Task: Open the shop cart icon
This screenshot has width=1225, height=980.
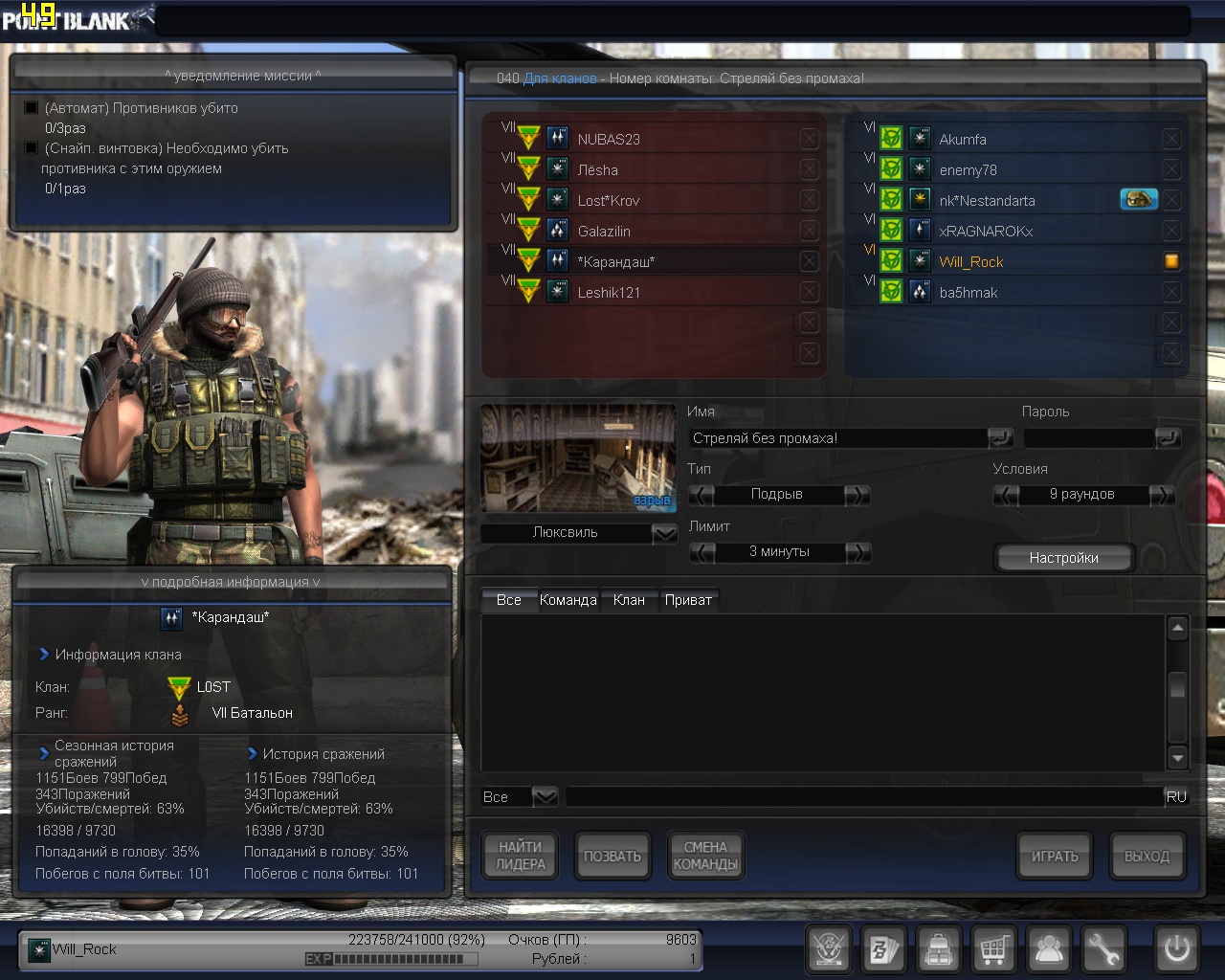Action: point(993,949)
